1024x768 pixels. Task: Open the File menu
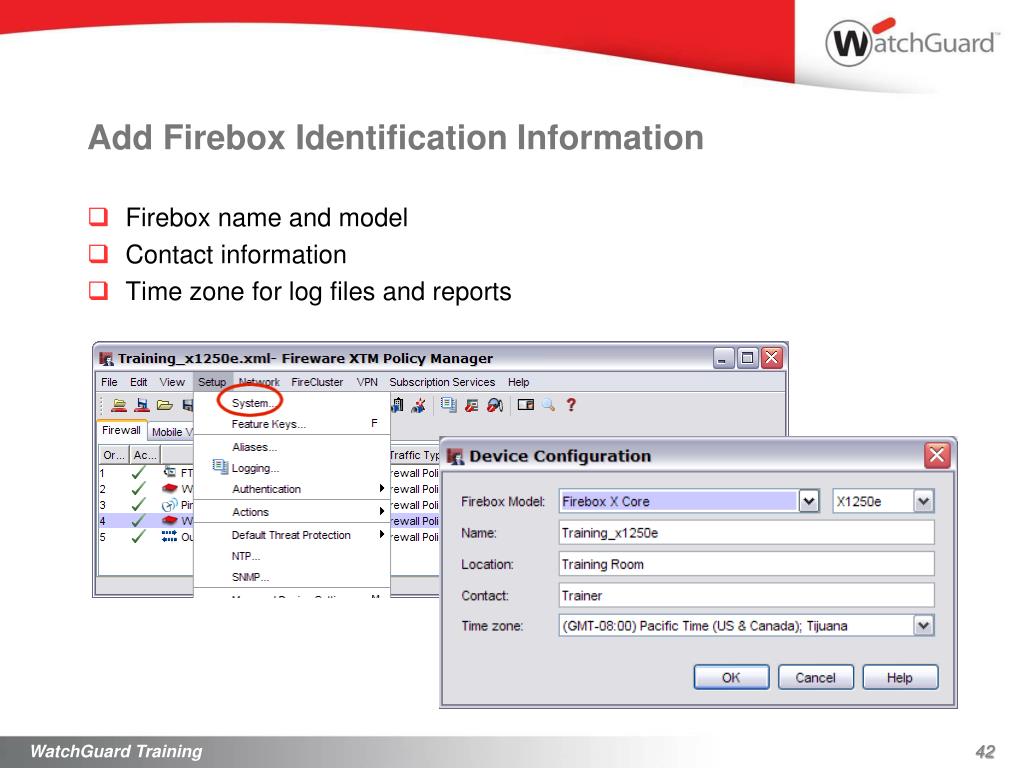pyautogui.click(x=109, y=382)
